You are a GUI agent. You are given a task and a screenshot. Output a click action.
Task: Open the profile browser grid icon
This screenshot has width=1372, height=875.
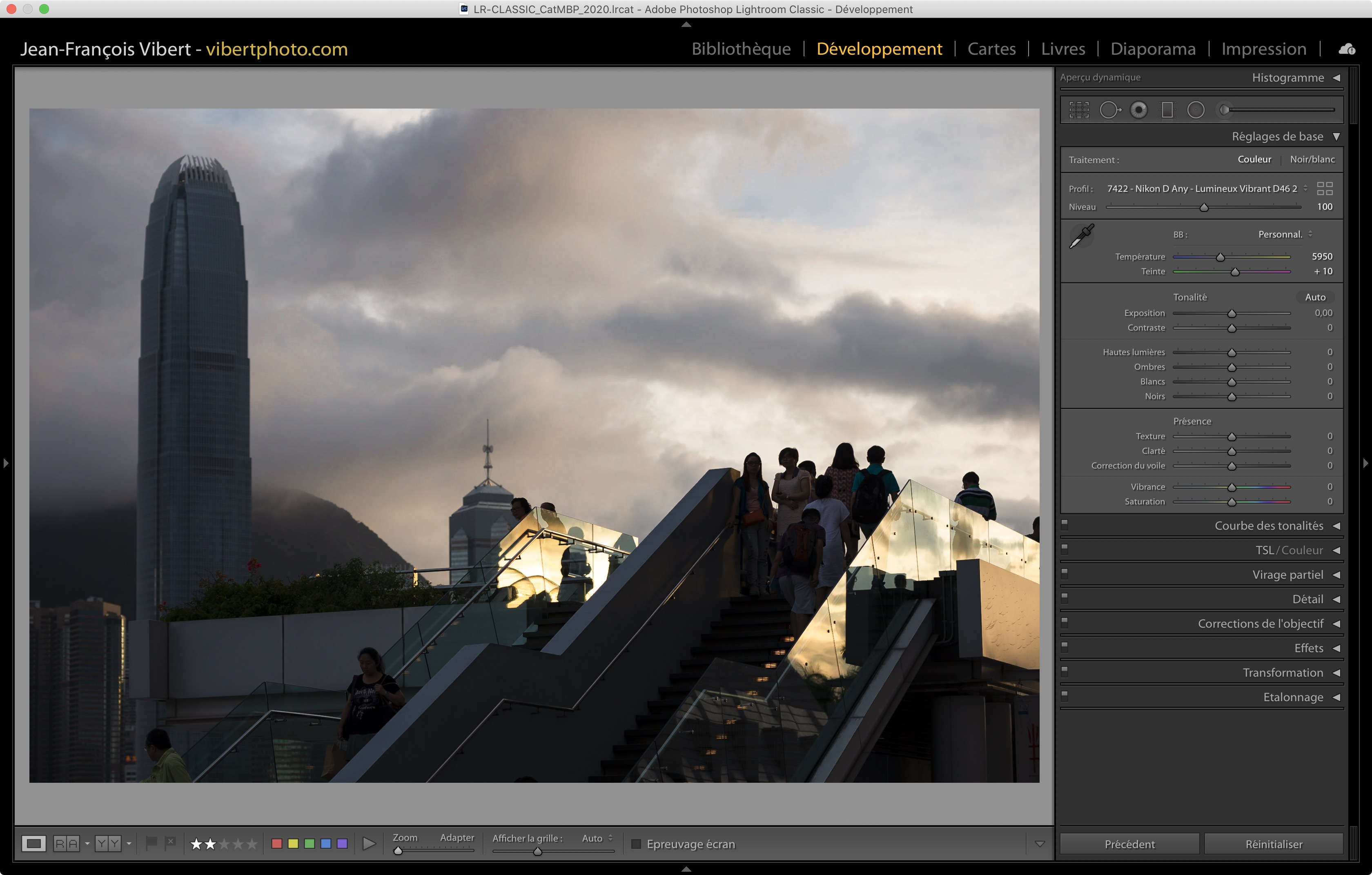pyautogui.click(x=1325, y=189)
